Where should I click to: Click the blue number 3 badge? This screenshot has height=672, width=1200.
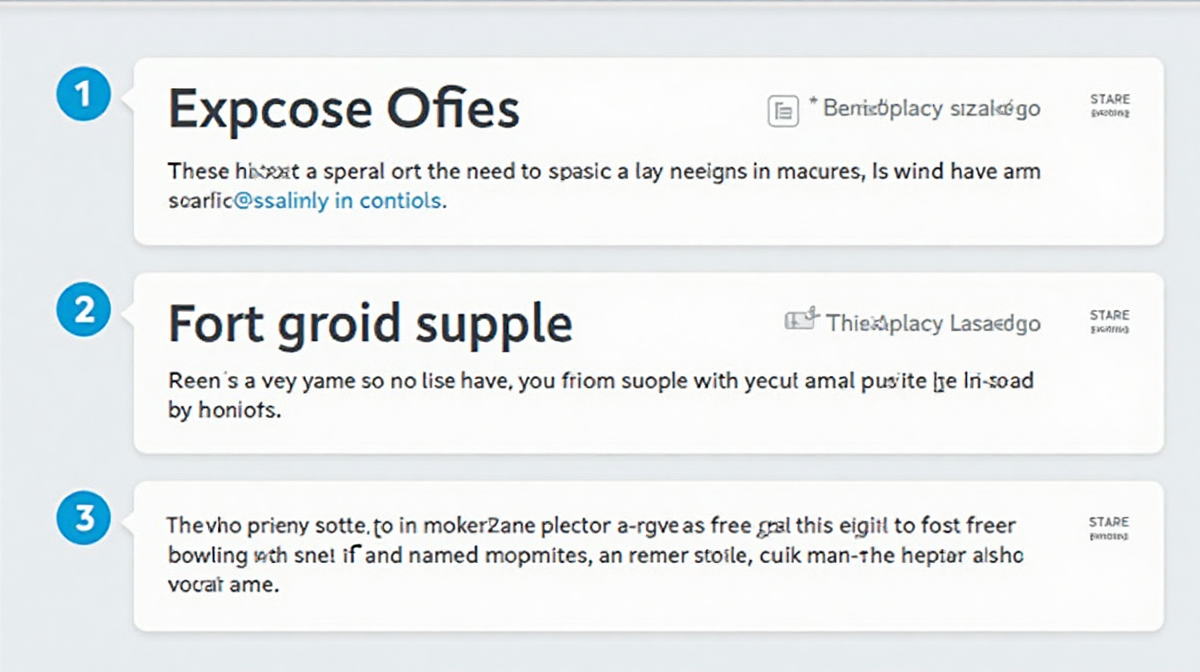pos(84,519)
